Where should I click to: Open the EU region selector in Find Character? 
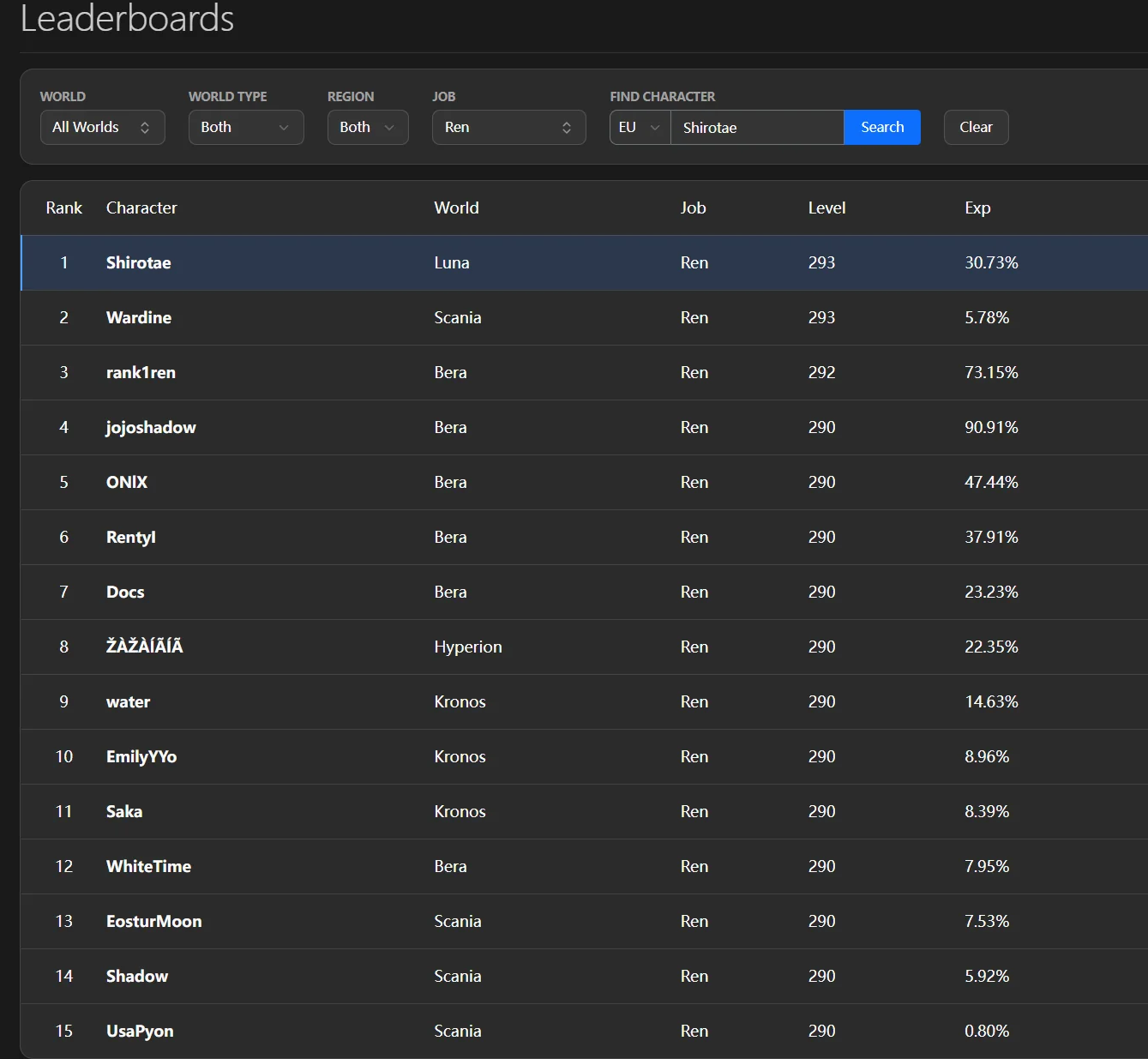640,128
